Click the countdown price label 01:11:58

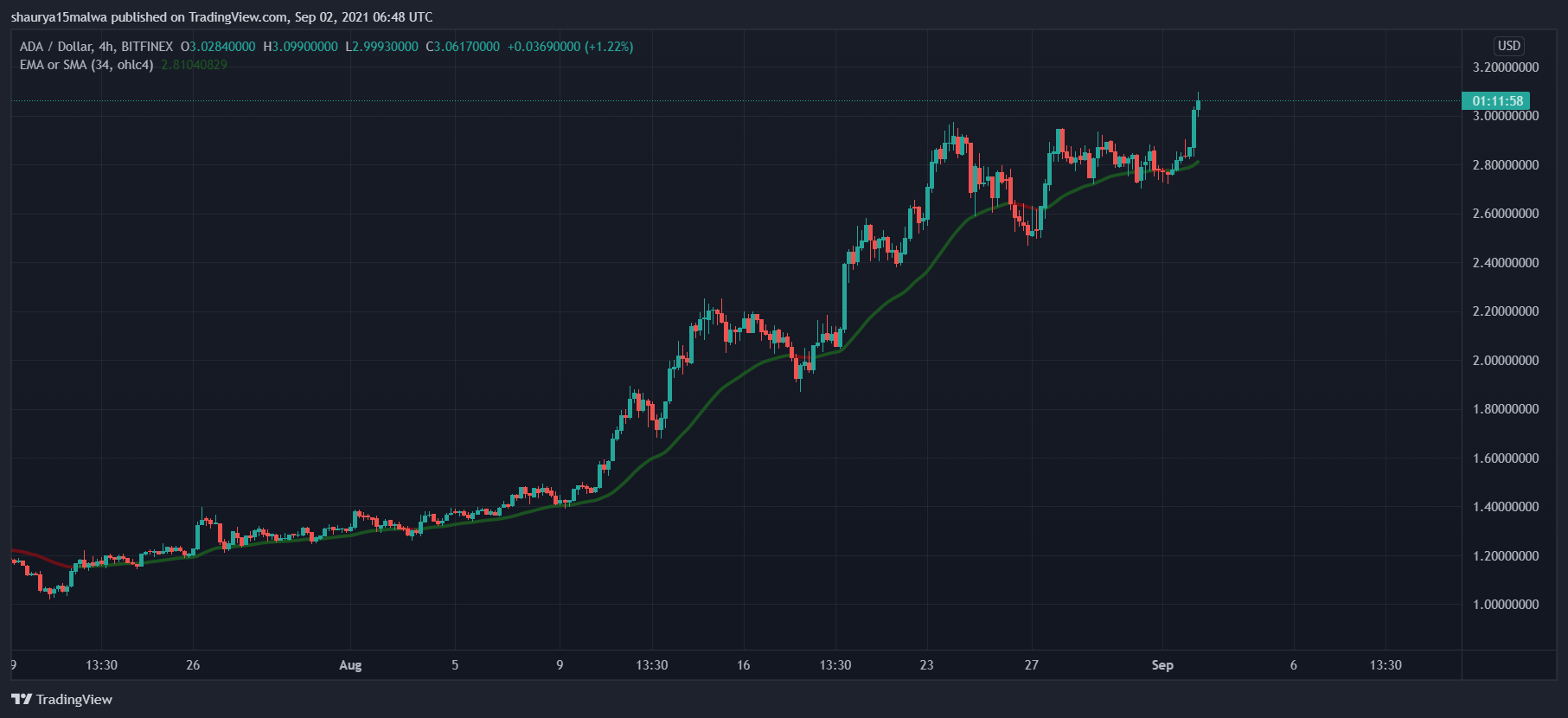(1495, 101)
